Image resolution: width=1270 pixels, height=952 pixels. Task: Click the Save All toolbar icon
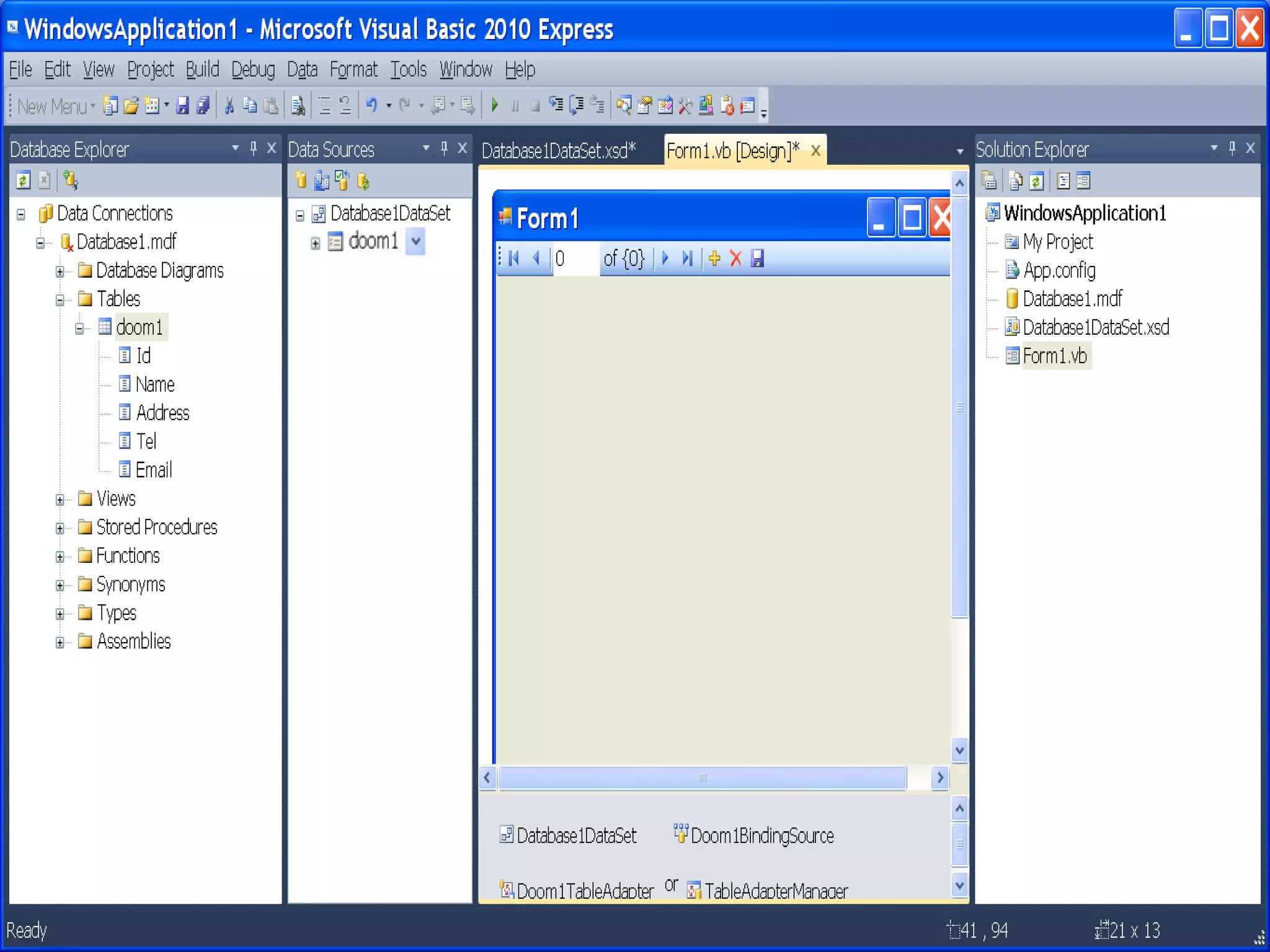(203, 106)
